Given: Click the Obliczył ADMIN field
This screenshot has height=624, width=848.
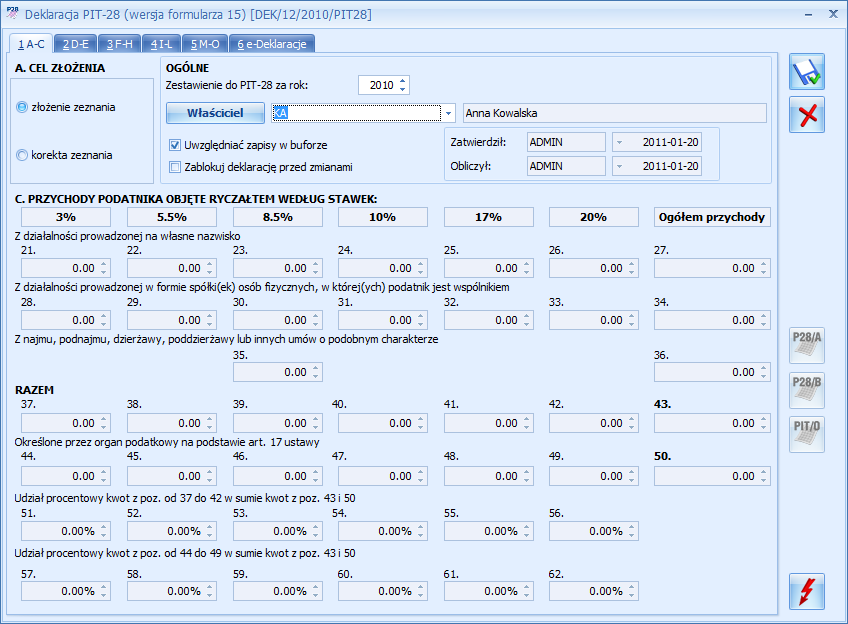Looking at the screenshot, I should [566, 166].
